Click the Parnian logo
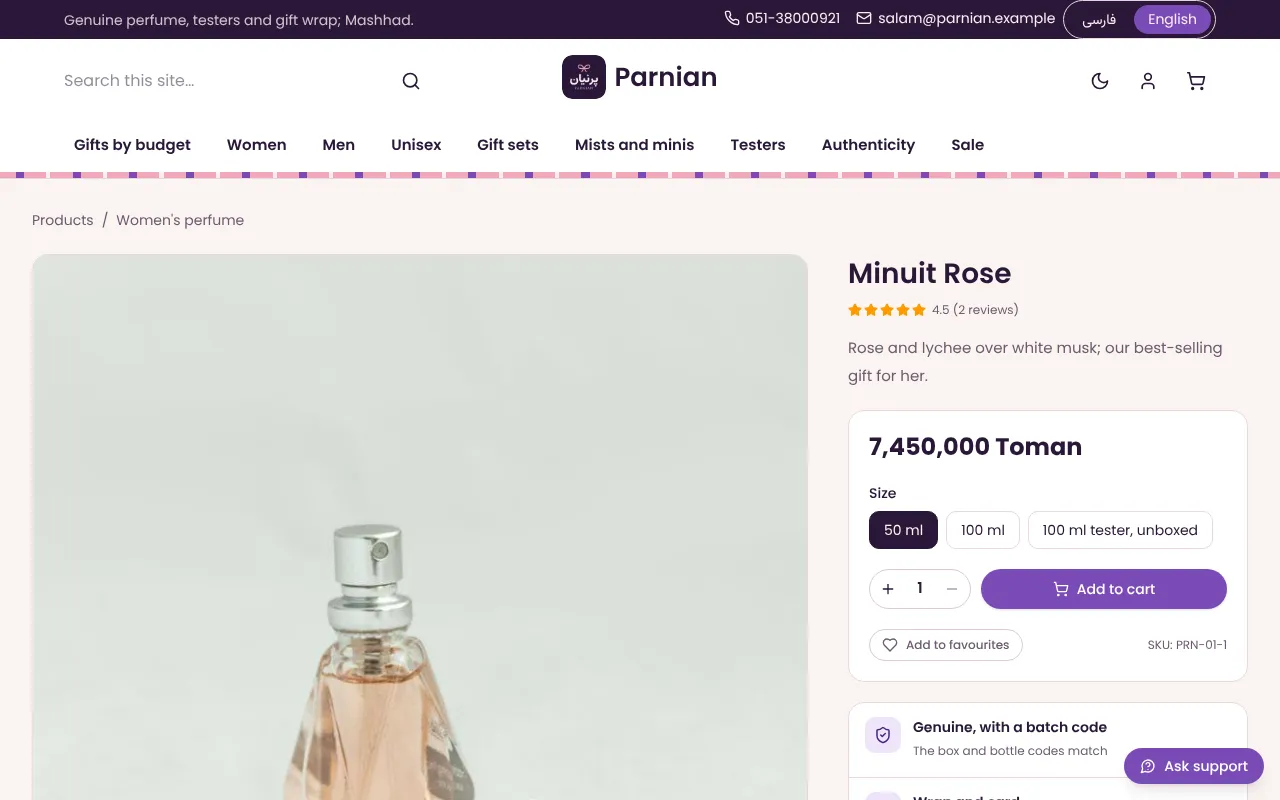 tap(639, 77)
